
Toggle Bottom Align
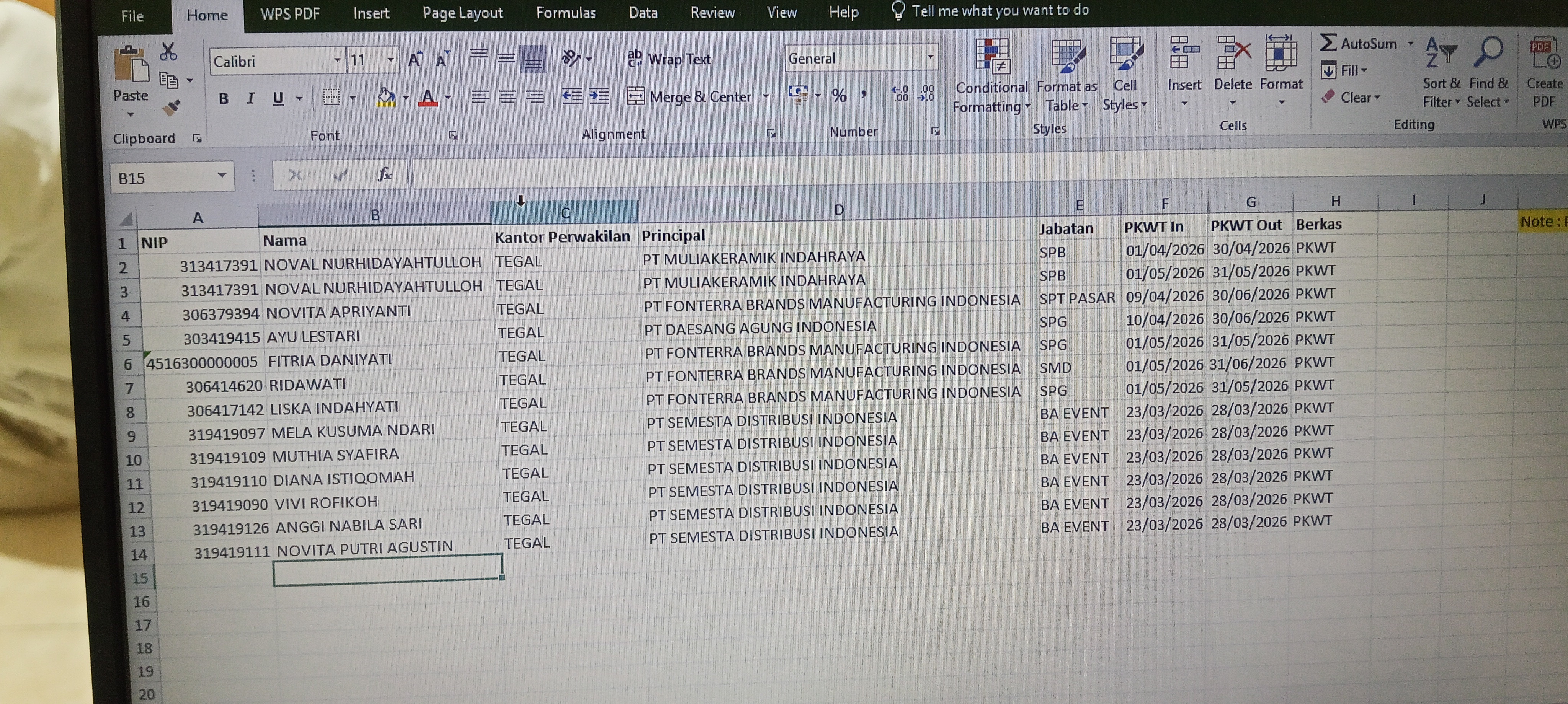pyautogui.click(x=532, y=60)
